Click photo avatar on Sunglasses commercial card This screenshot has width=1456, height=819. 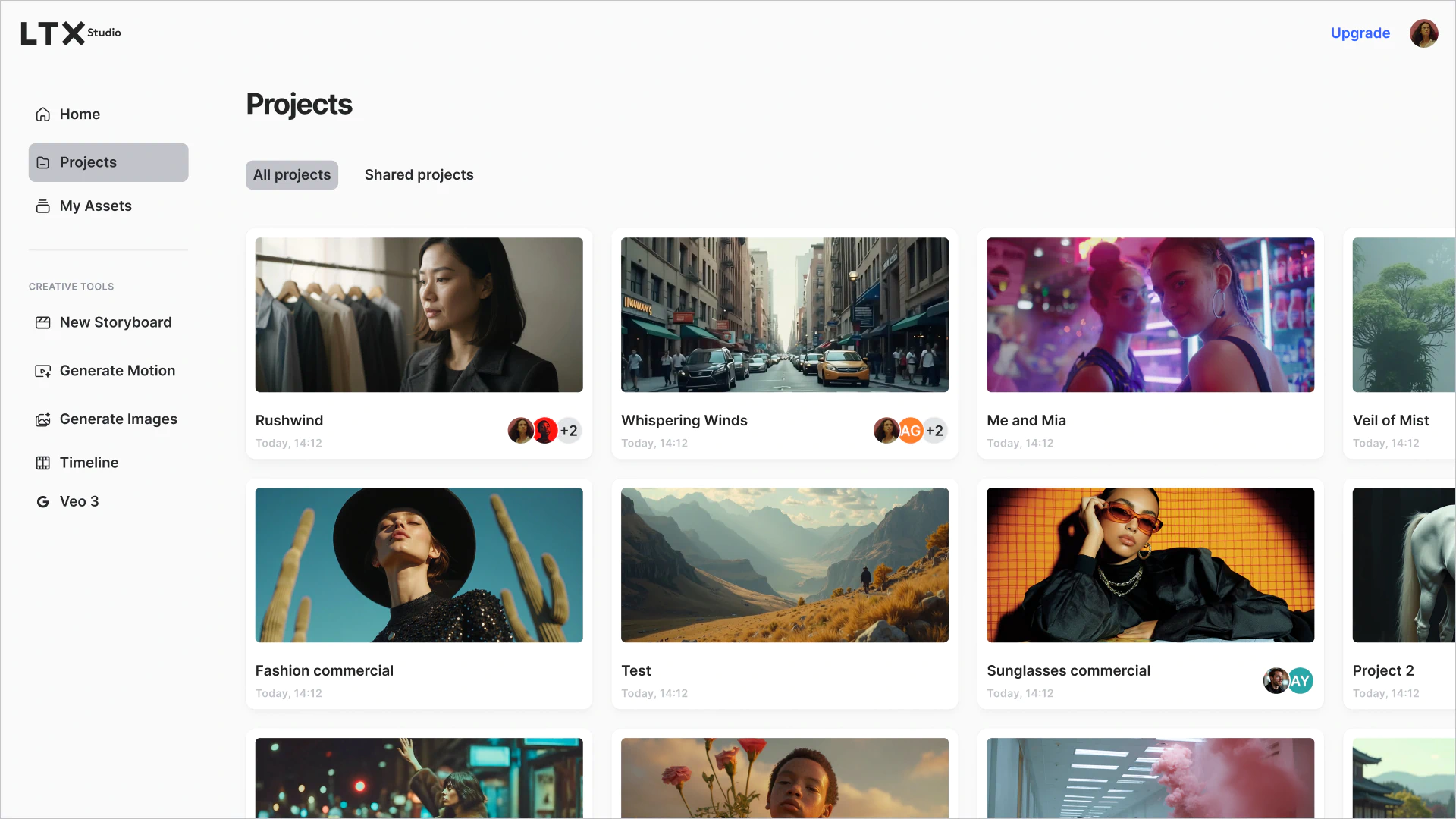(x=1276, y=681)
